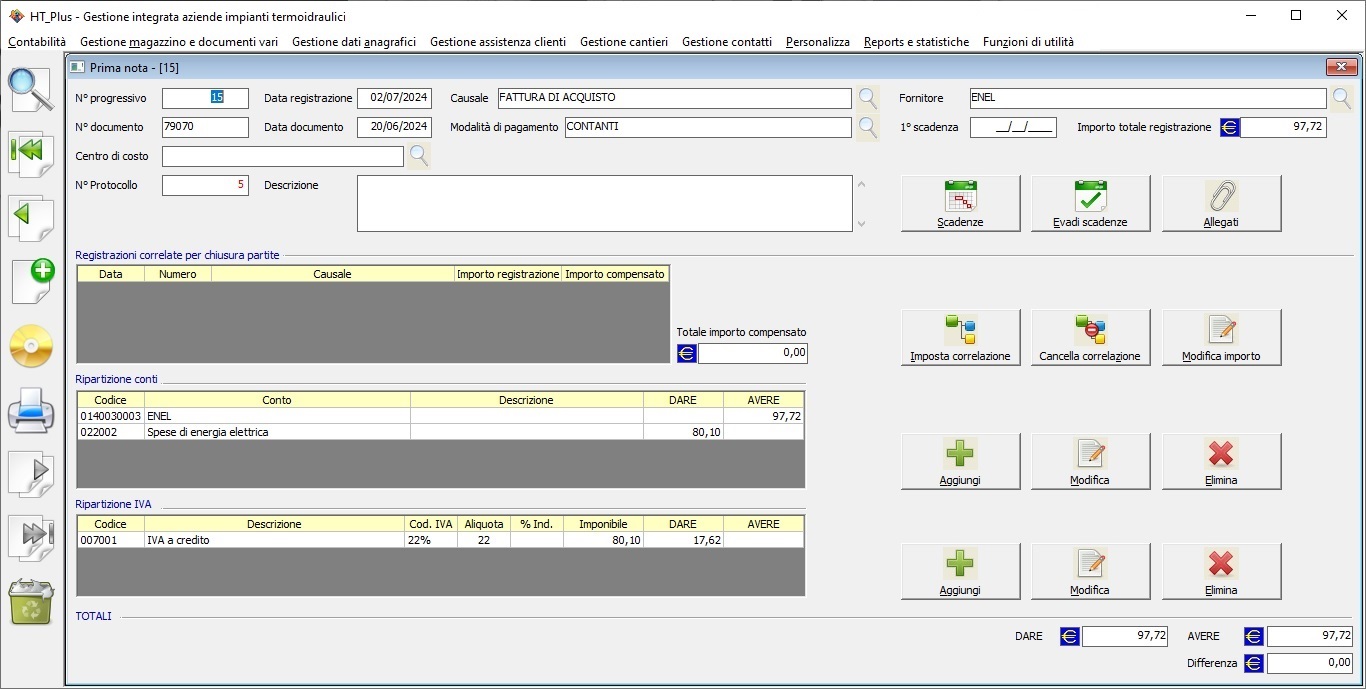Click euro icon beside Totale importo compensato
Viewport: 1366px width, 689px height.
coord(687,353)
